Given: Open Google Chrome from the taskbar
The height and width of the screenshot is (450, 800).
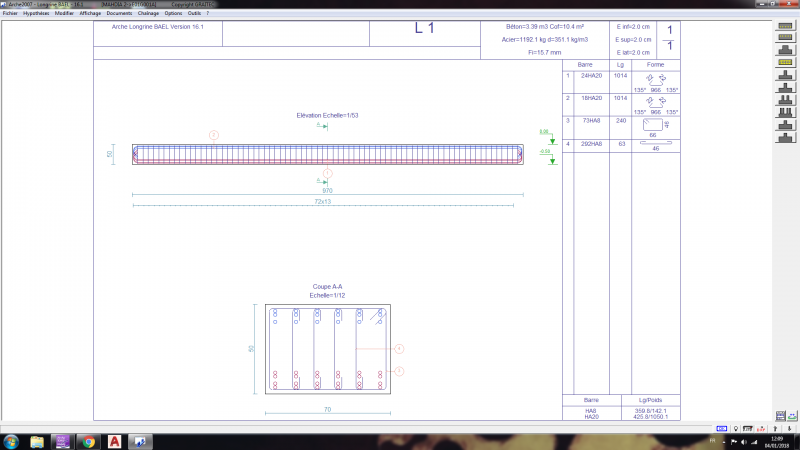Looking at the screenshot, I should [89, 442].
